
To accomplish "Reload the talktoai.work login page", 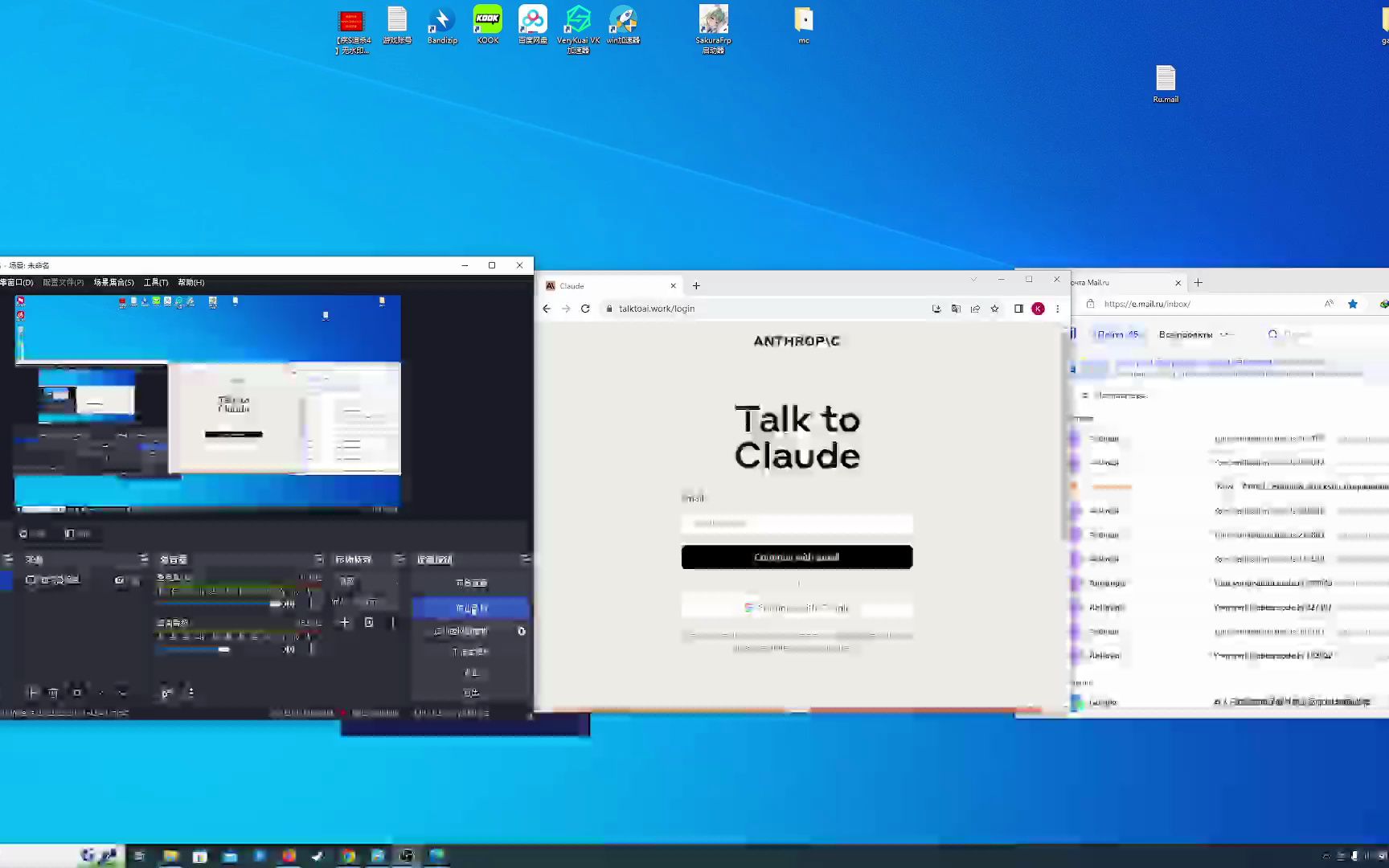I will (x=585, y=309).
